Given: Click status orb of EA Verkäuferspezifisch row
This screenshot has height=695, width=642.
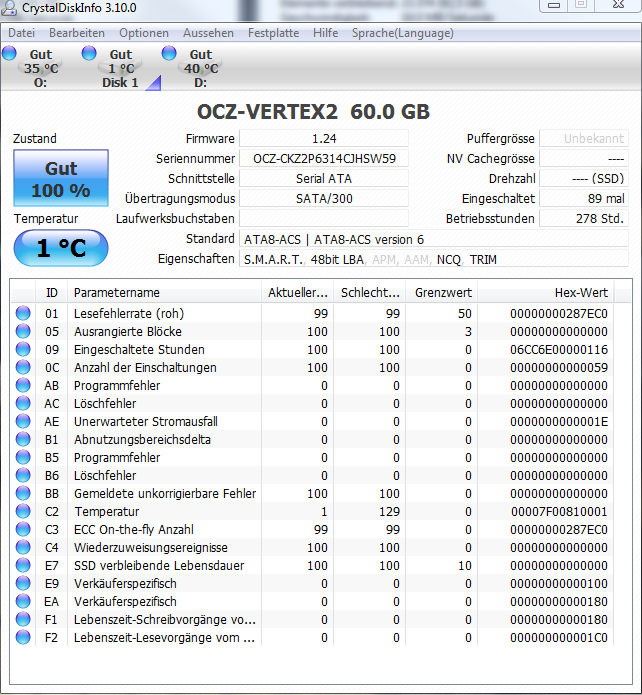Looking at the screenshot, I should (x=23, y=601).
